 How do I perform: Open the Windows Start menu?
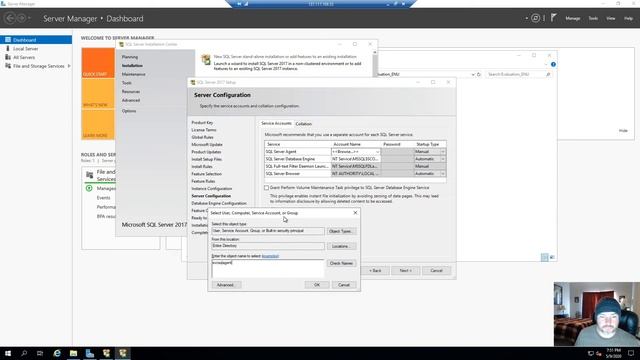click(8, 353)
